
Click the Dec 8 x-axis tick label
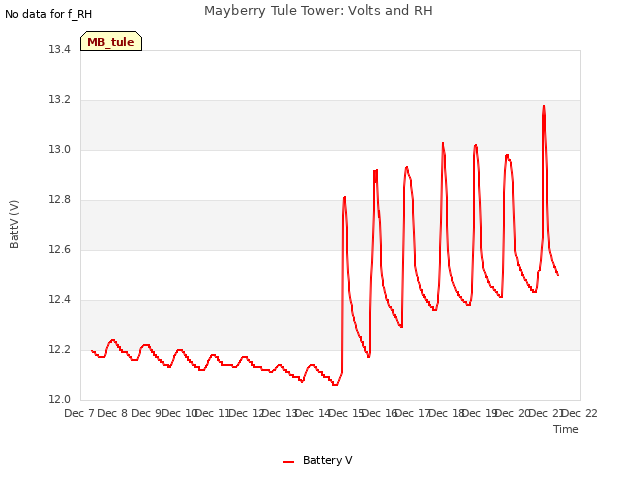coord(113,413)
